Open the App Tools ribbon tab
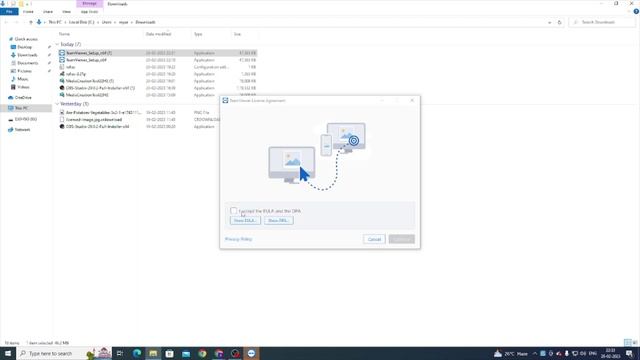 89,11
